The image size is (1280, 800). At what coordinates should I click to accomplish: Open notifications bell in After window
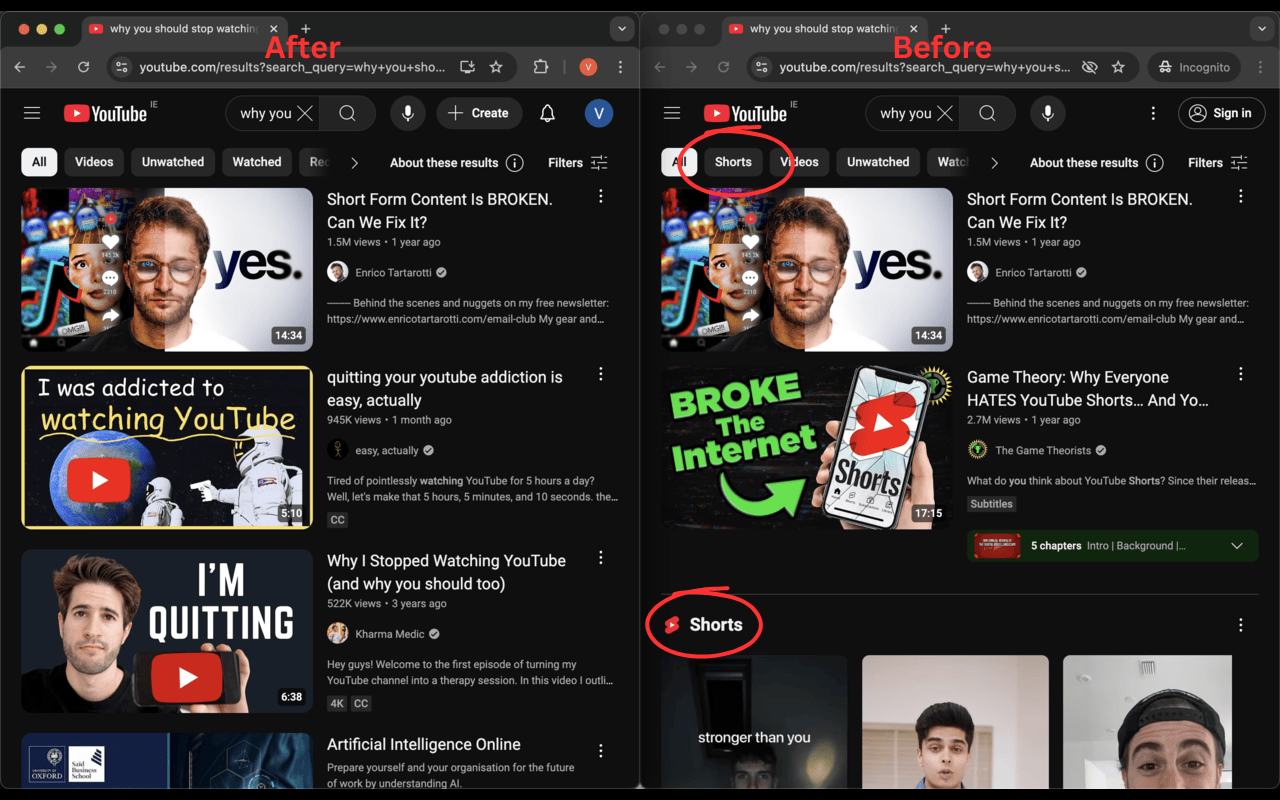(x=547, y=113)
